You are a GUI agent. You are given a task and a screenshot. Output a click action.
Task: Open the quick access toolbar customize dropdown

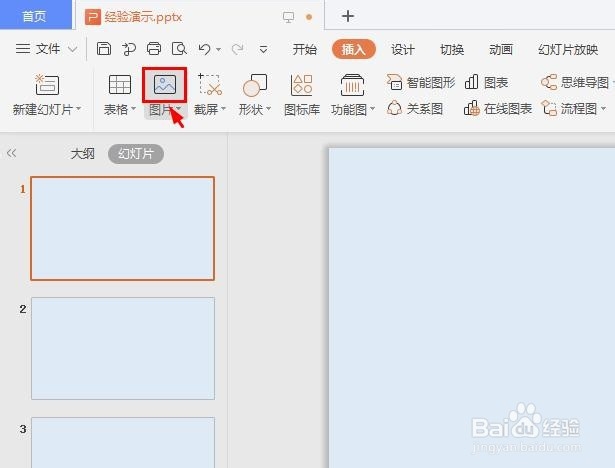point(264,50)
